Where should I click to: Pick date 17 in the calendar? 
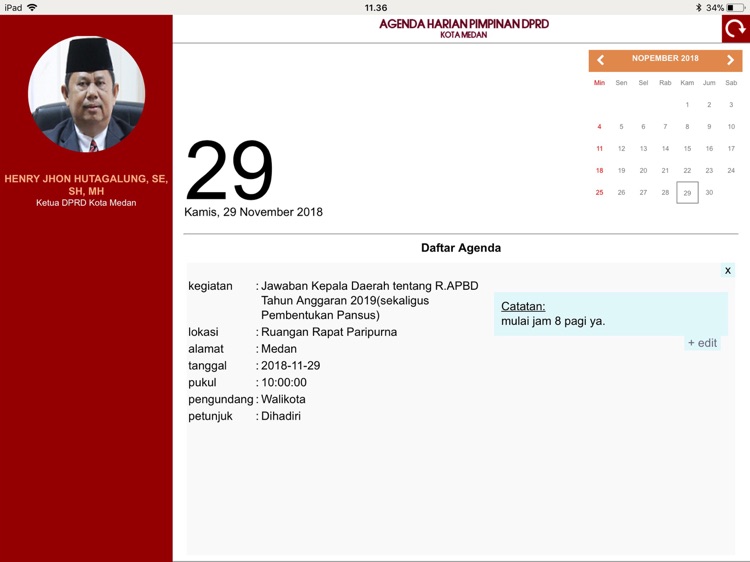coord(731,149)
